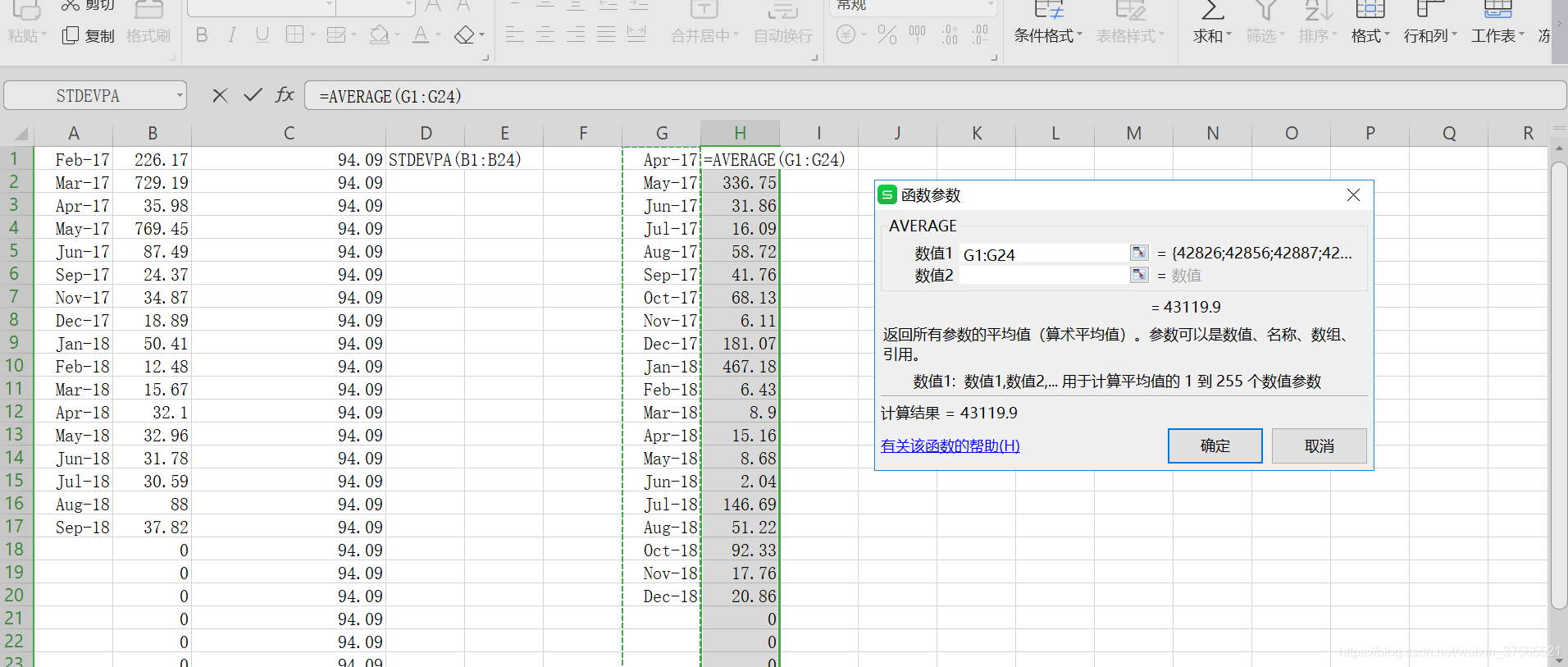Click the align left icon
This screenshot has height=667, width=1568.
(x=515, y=34)
